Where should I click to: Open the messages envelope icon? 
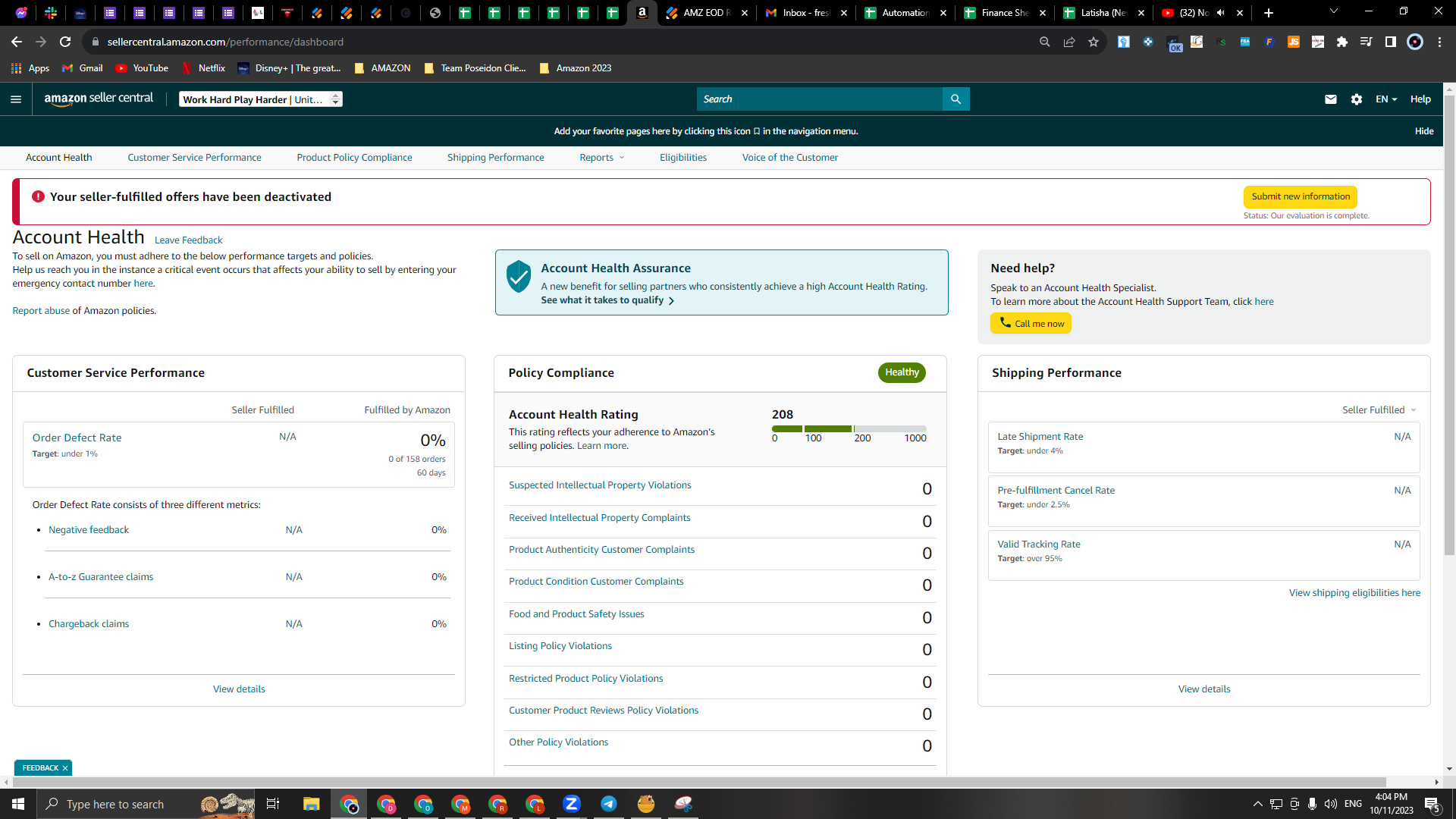tap(1330, 99)
